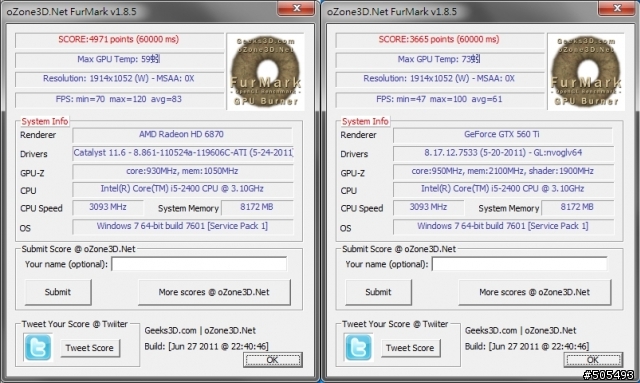Click 3093 MHz CPU Speed in the GTX 560 Ti window
The width and height of the screenshot is (640, 383).
coord(429,207)
